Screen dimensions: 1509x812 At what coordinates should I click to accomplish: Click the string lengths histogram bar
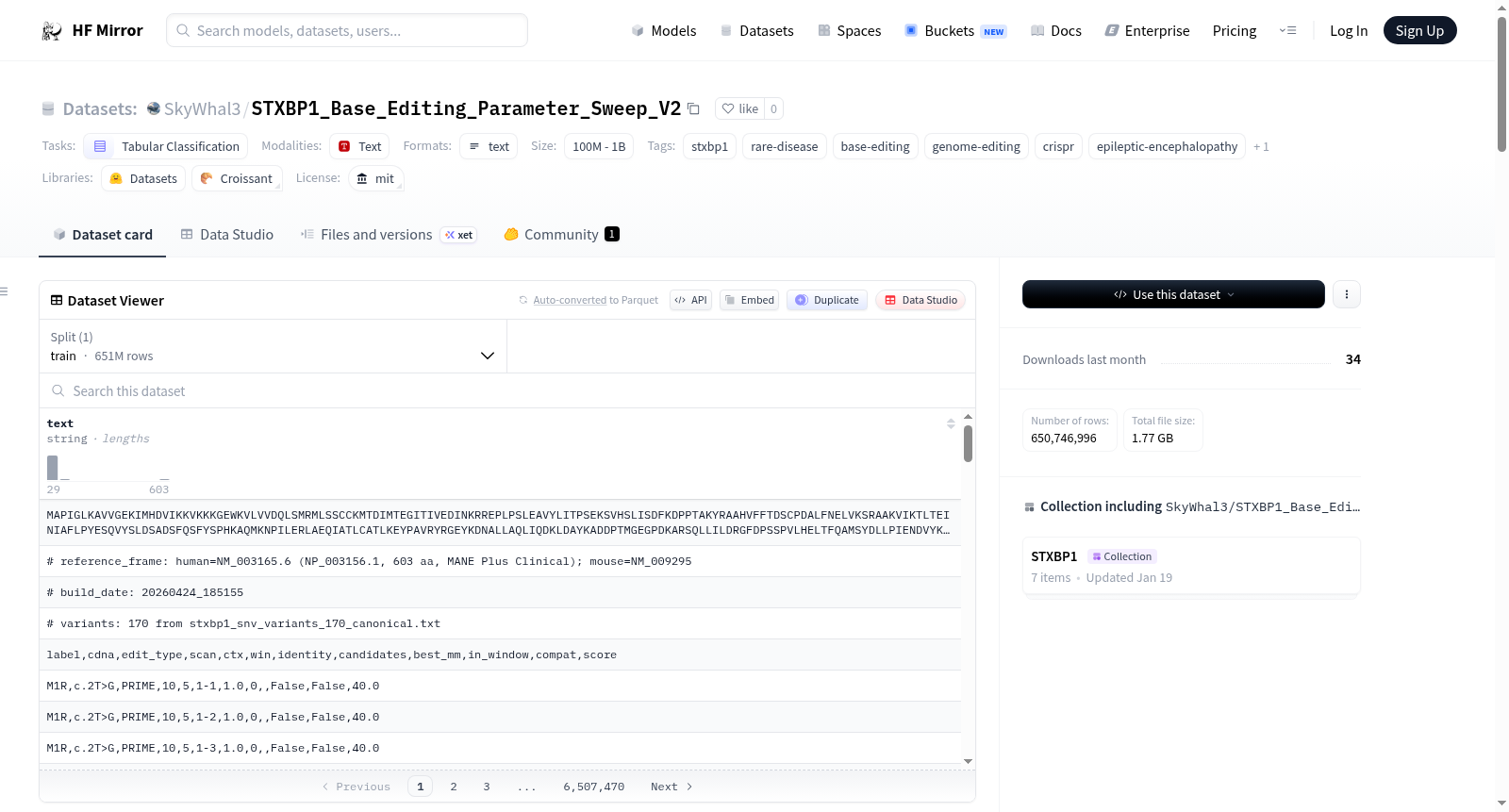(x=53, y=468)
